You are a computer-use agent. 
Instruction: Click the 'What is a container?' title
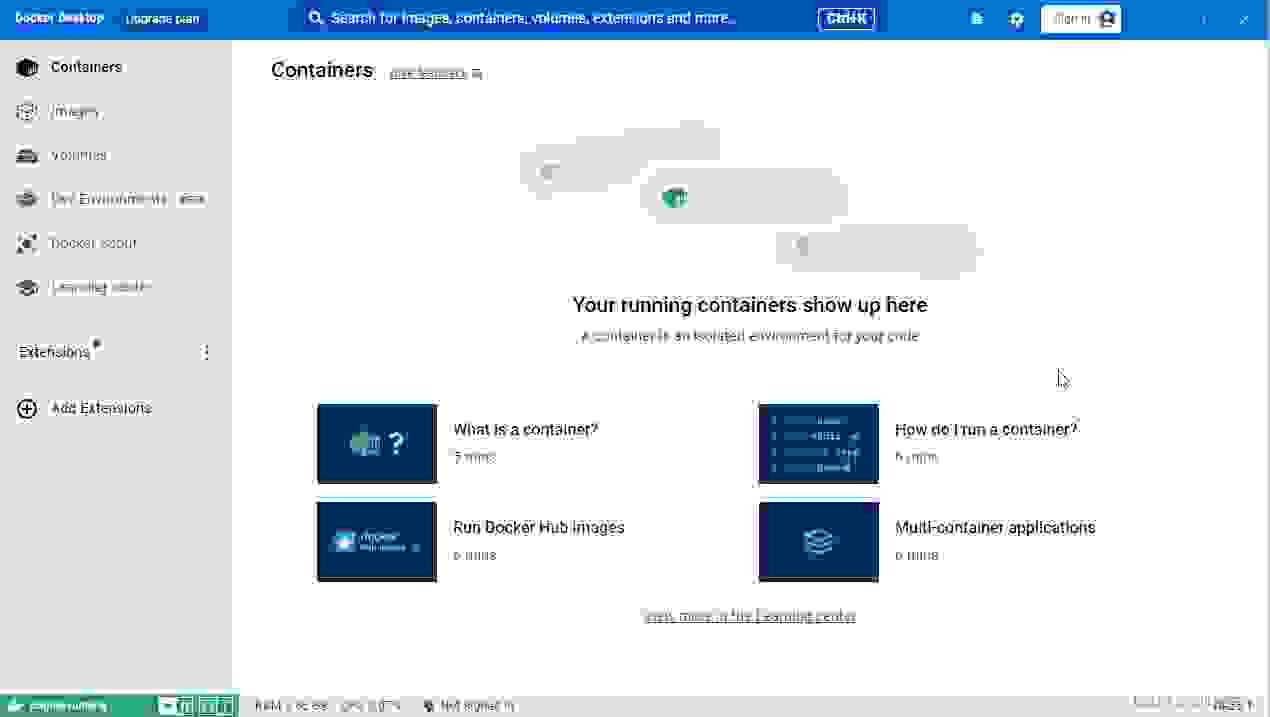pyautogui.click(x=526, y=430)
